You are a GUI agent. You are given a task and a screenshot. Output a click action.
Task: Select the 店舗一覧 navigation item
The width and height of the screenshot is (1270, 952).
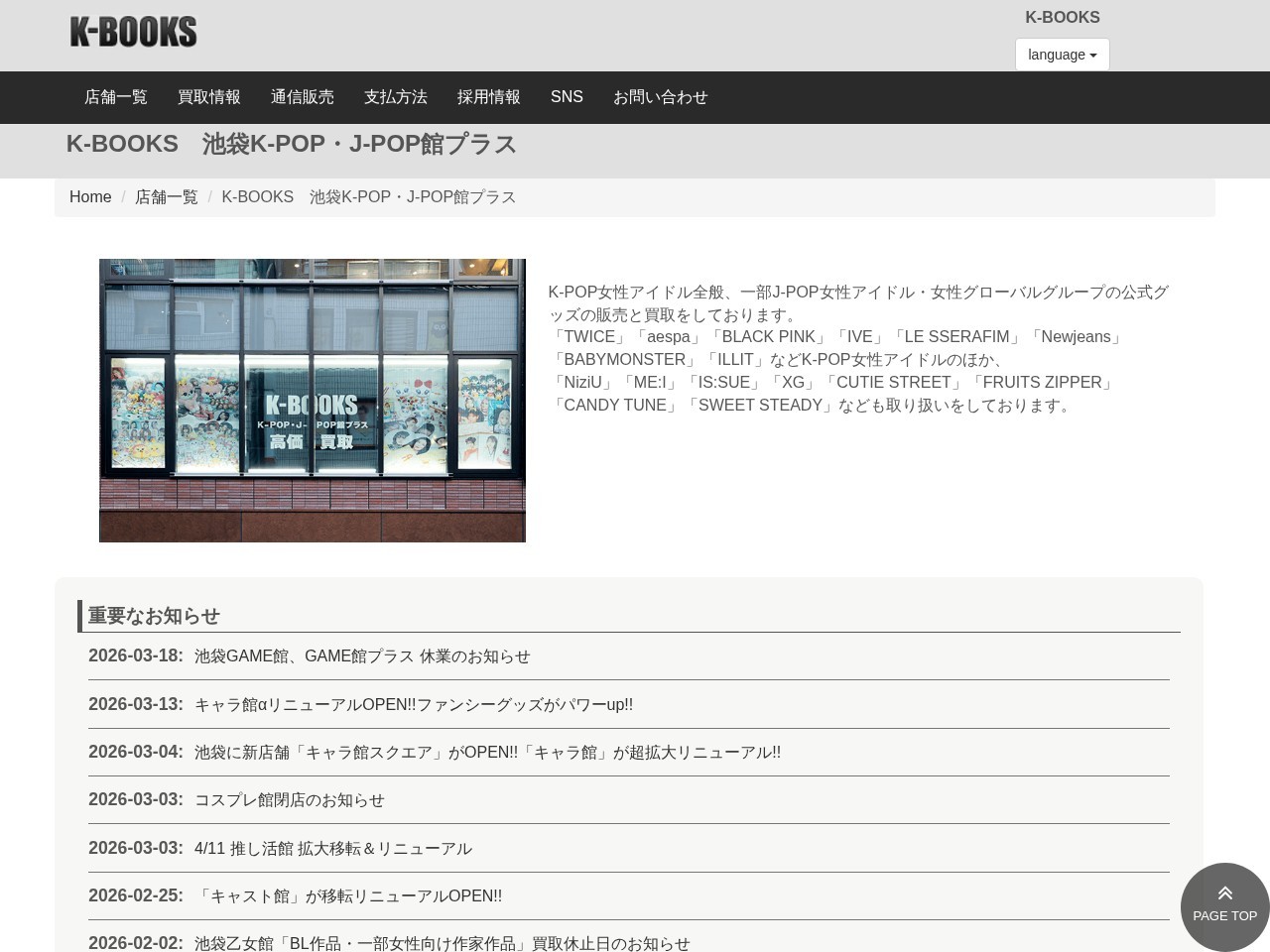[x=115, y=96]
